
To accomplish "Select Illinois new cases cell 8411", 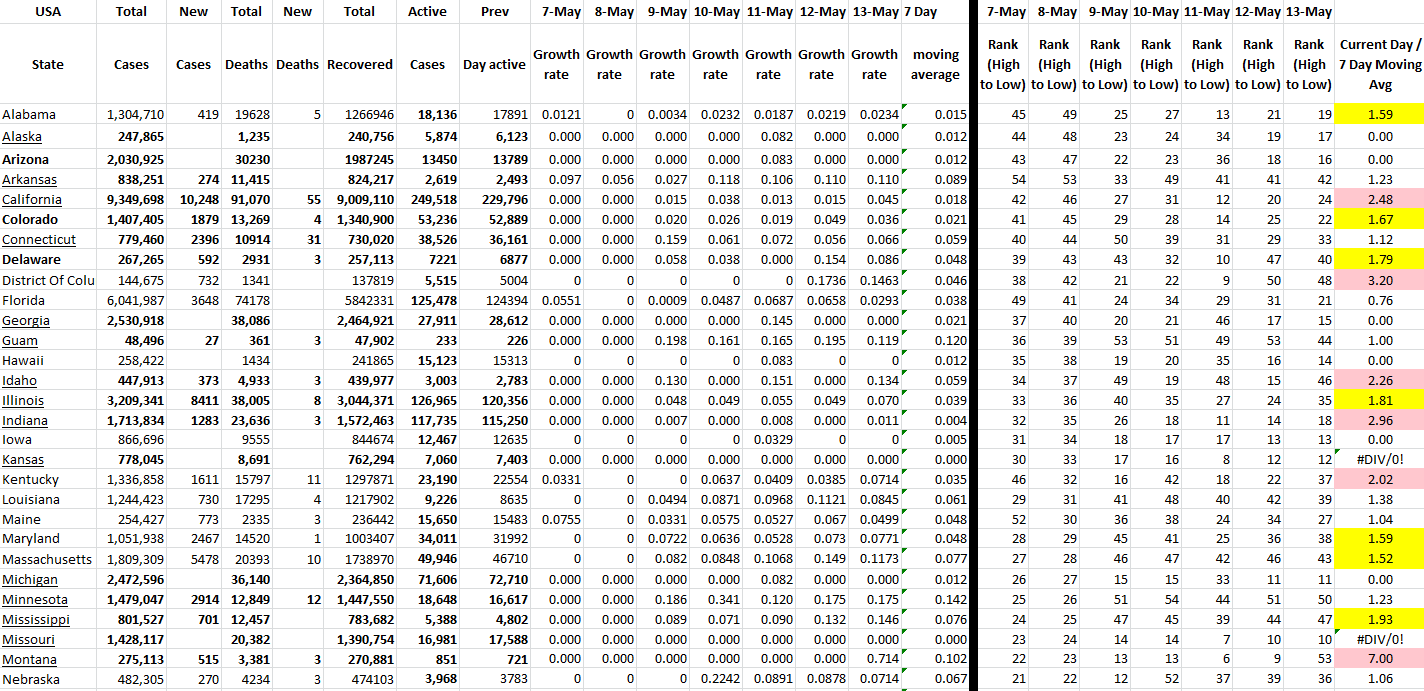I will point(193,401).
